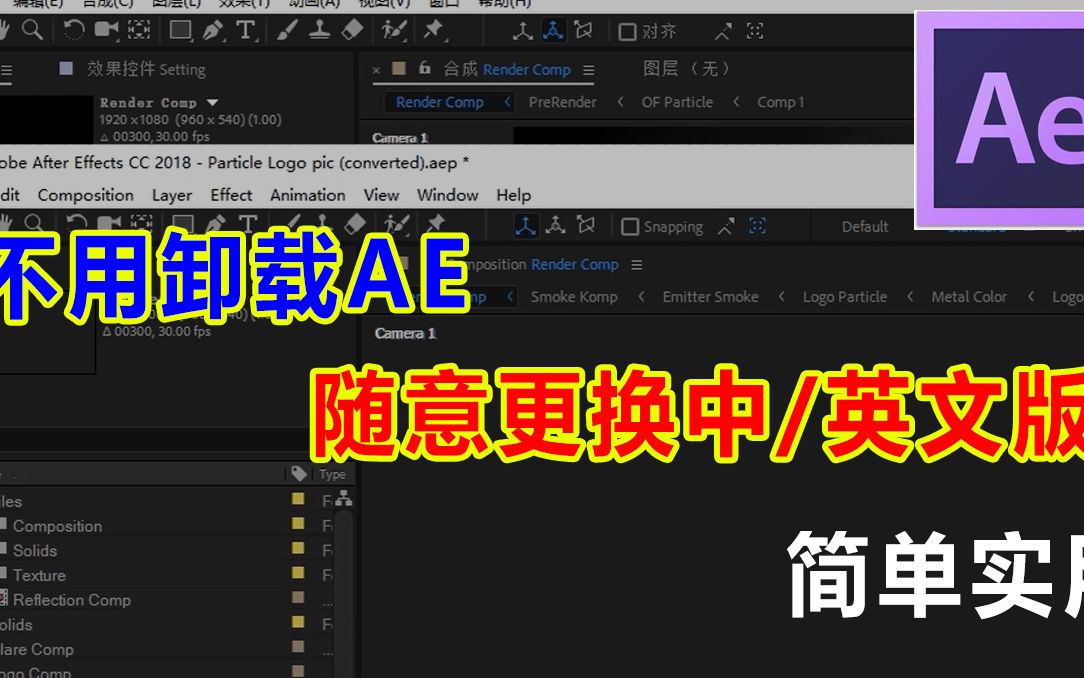Select the Rectangle tool in the English toolbar
The width and height of the screenshot is (1084, 678).
183,225
